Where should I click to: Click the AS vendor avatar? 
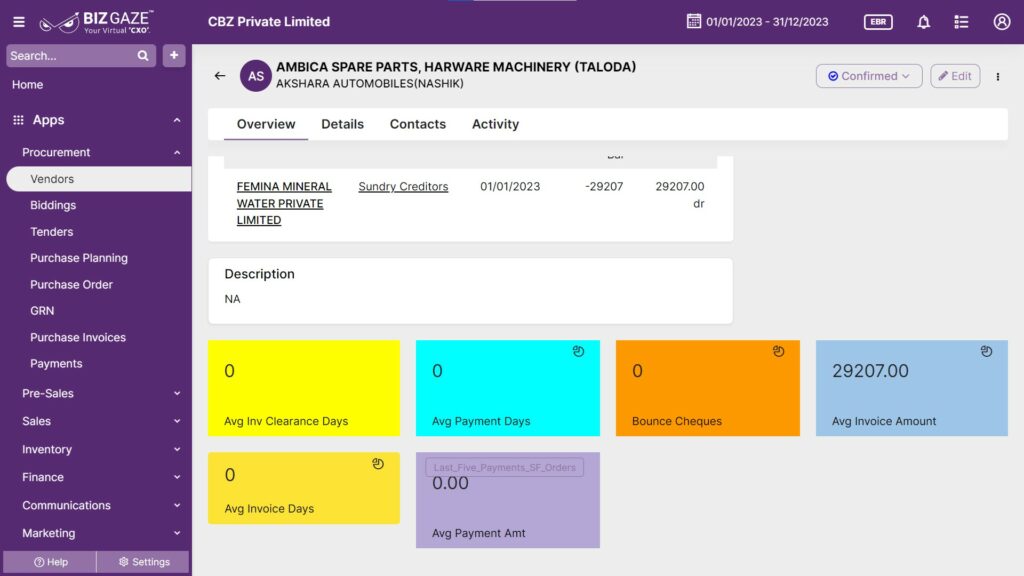click(x=255, y=76)
